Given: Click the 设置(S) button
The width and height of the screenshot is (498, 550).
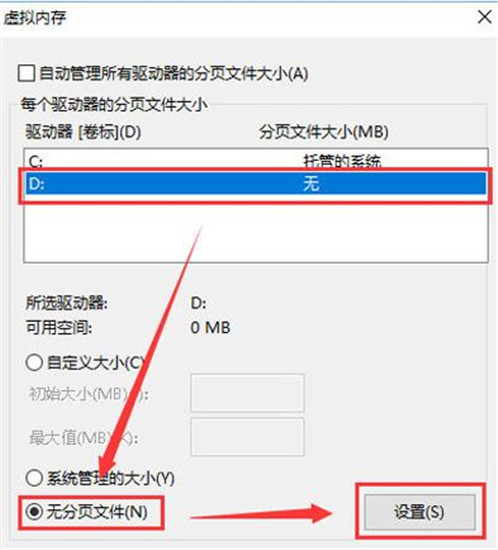Looking at the screenshot, I should [419, 512].
